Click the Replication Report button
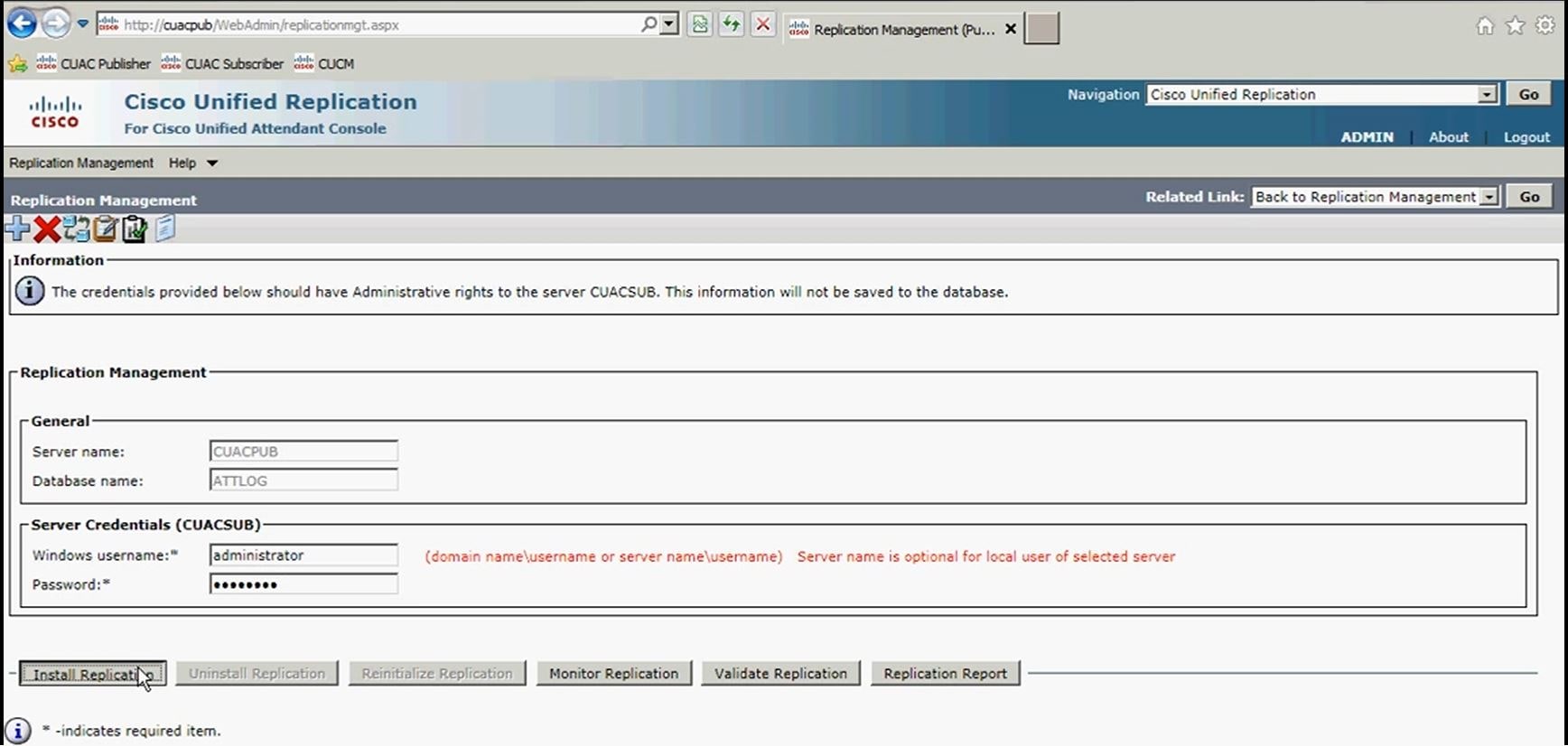Viewport: 1568px width, 746px height. click(x=946, y=674)
